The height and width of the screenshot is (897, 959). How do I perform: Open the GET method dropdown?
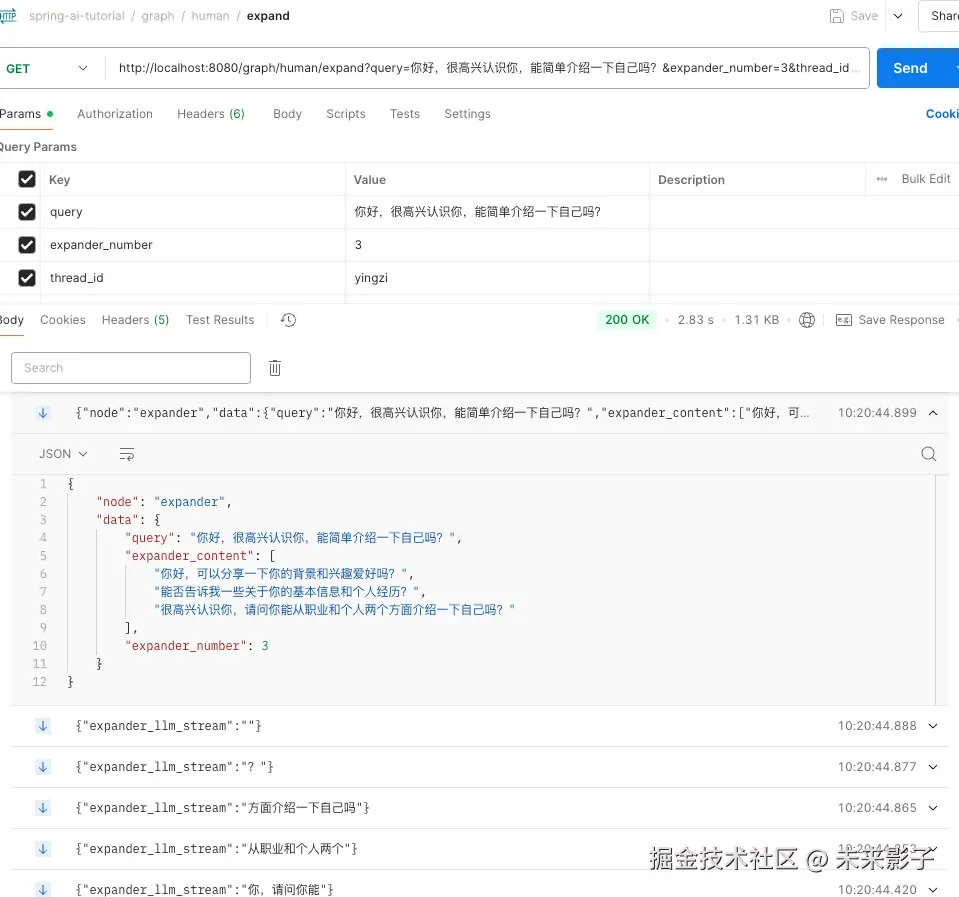(x=46, y=68)
